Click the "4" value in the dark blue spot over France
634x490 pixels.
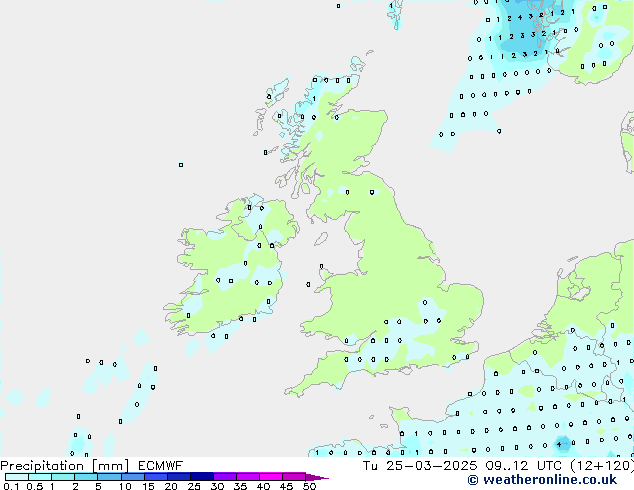[x=559, y=444]
